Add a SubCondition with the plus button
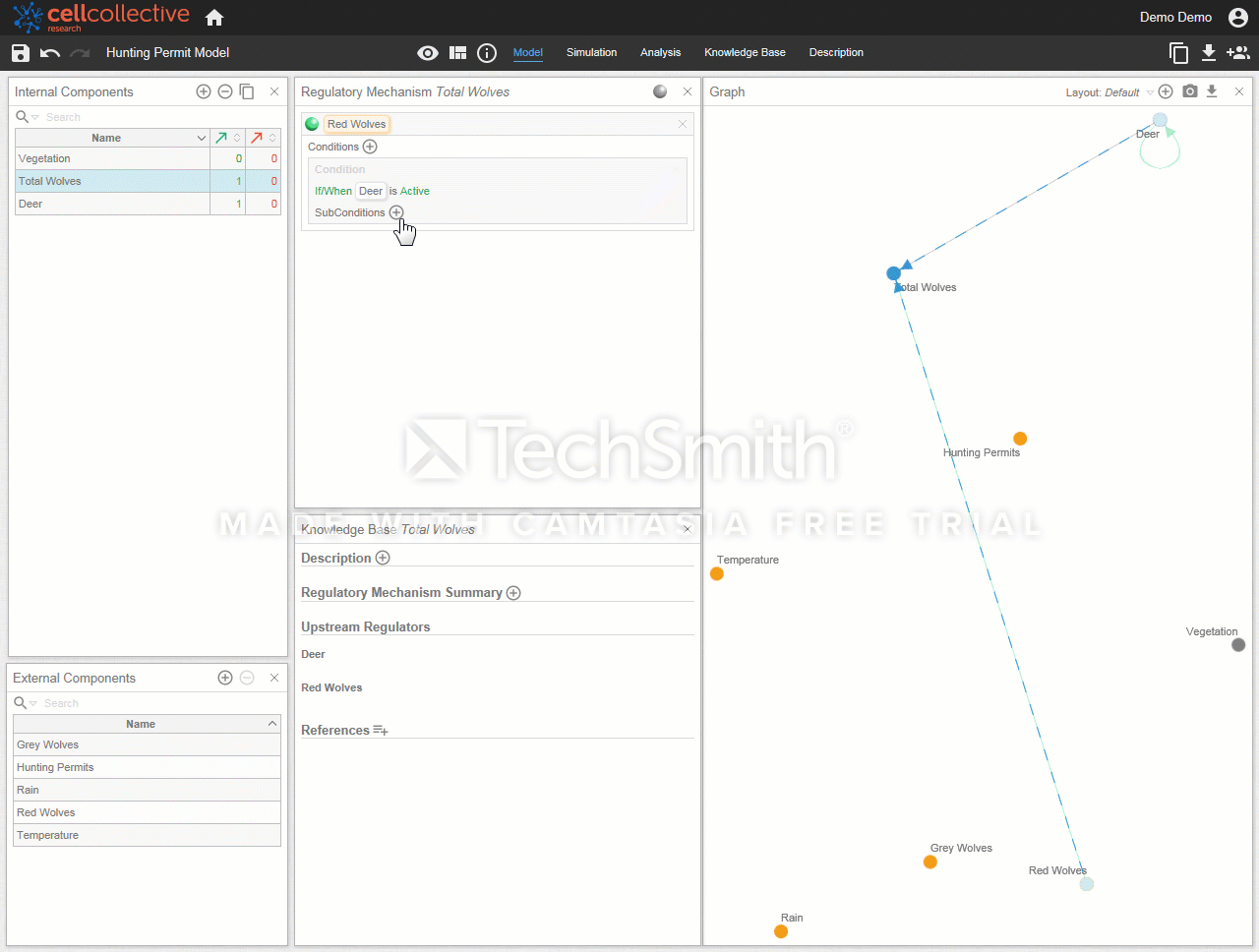The image size is (1259, 952). point(396,212)
